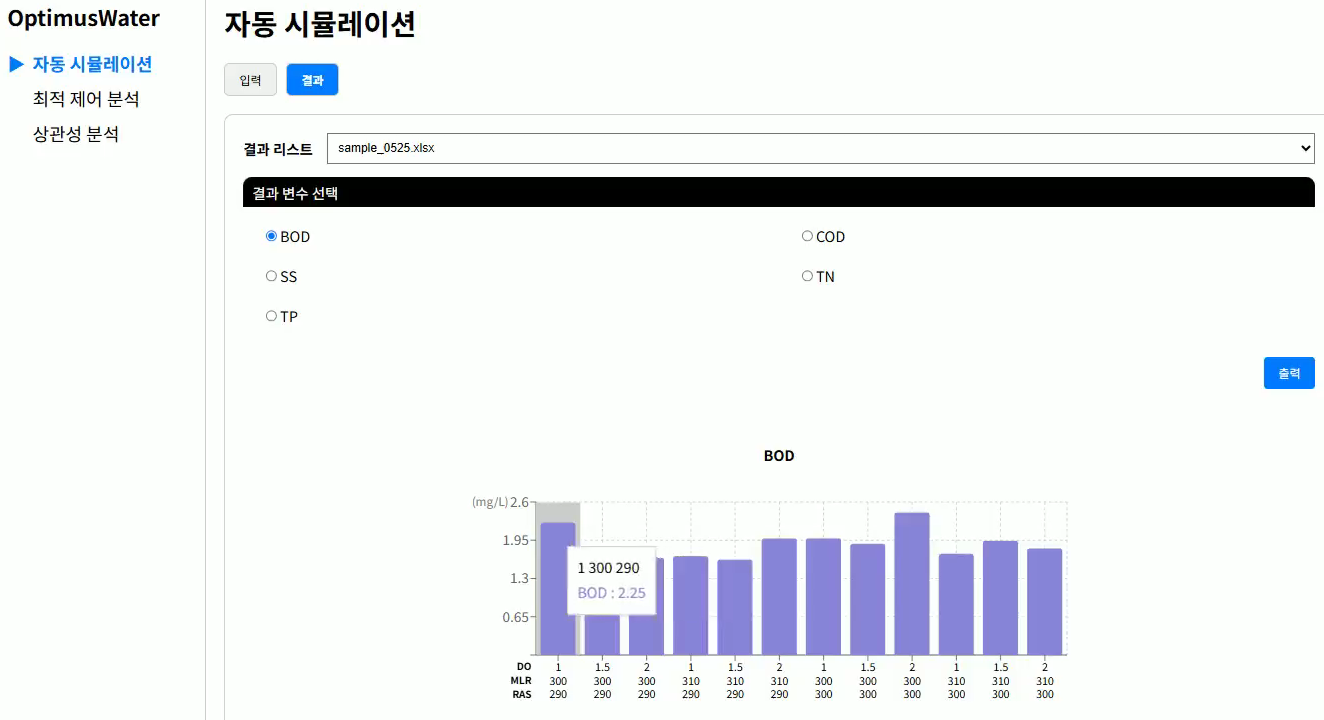Click the last bar in the BOD chart

(1044, 602)
